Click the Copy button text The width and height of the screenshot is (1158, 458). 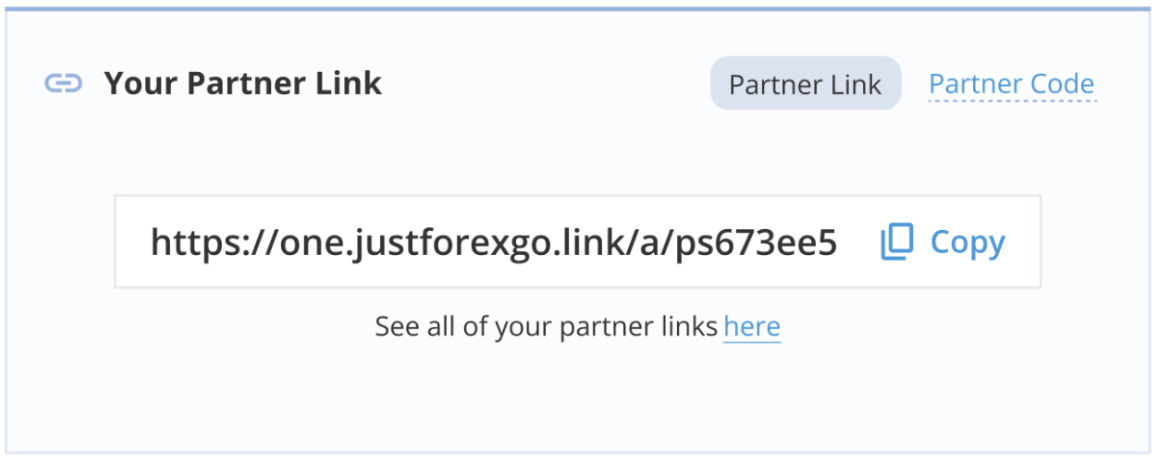pos(967,242)
